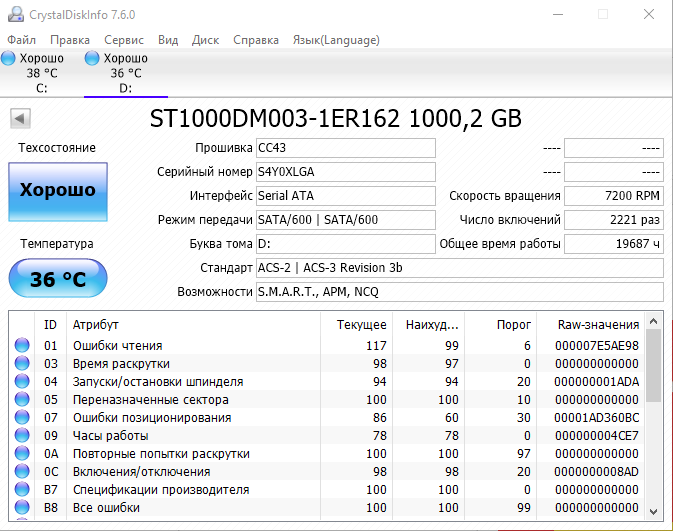Click scrollbar down arrow in attribute list
673x531 pixels.
click(654, 508)
